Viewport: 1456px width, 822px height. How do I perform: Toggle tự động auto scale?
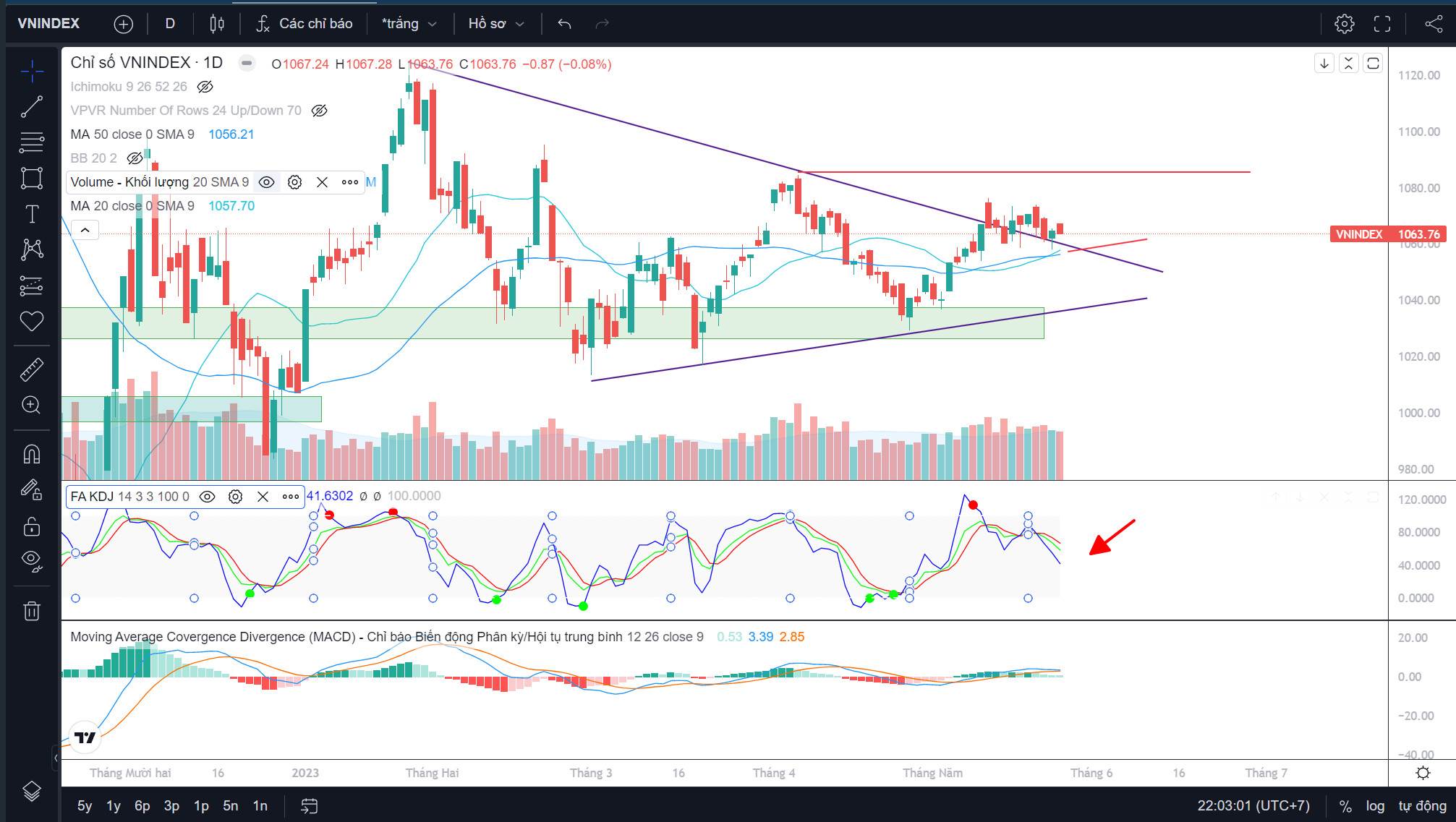1422,805
